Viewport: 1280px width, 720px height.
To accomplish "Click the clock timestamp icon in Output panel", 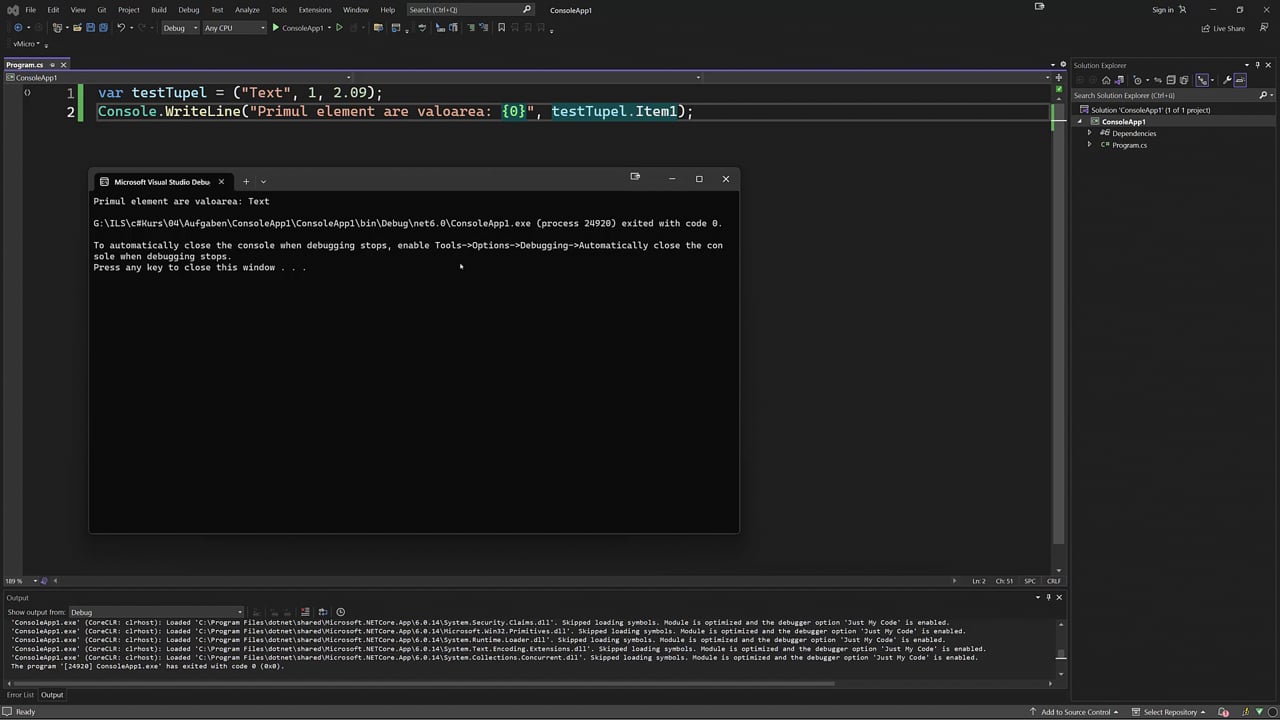I will pyautogui.click(x=340, y=612).
